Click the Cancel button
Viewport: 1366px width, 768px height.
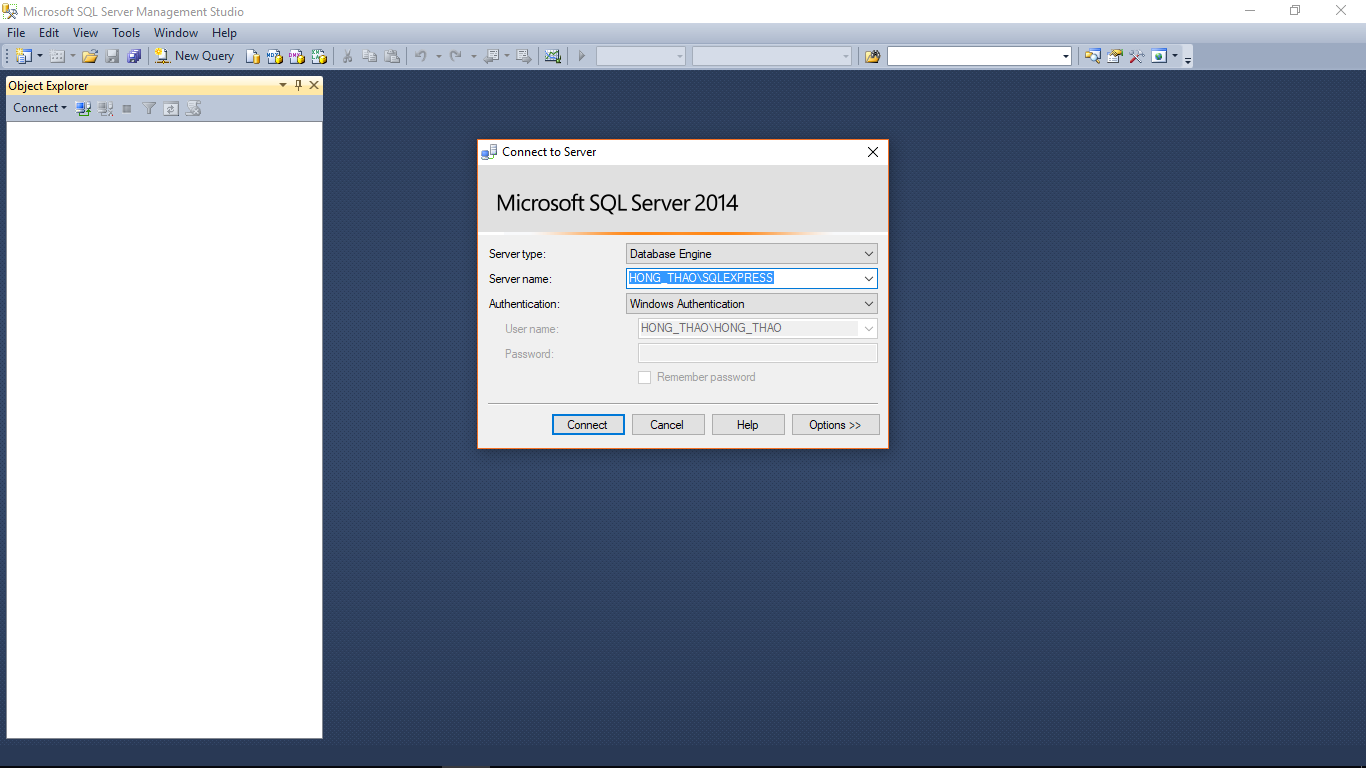[668, 425]
